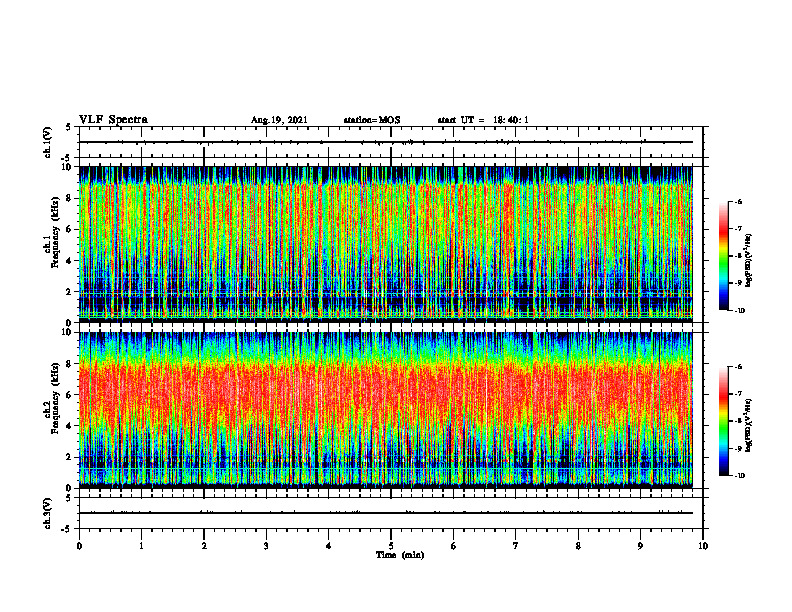Click the "9" tick on the time axis

[x=640, y=546]
